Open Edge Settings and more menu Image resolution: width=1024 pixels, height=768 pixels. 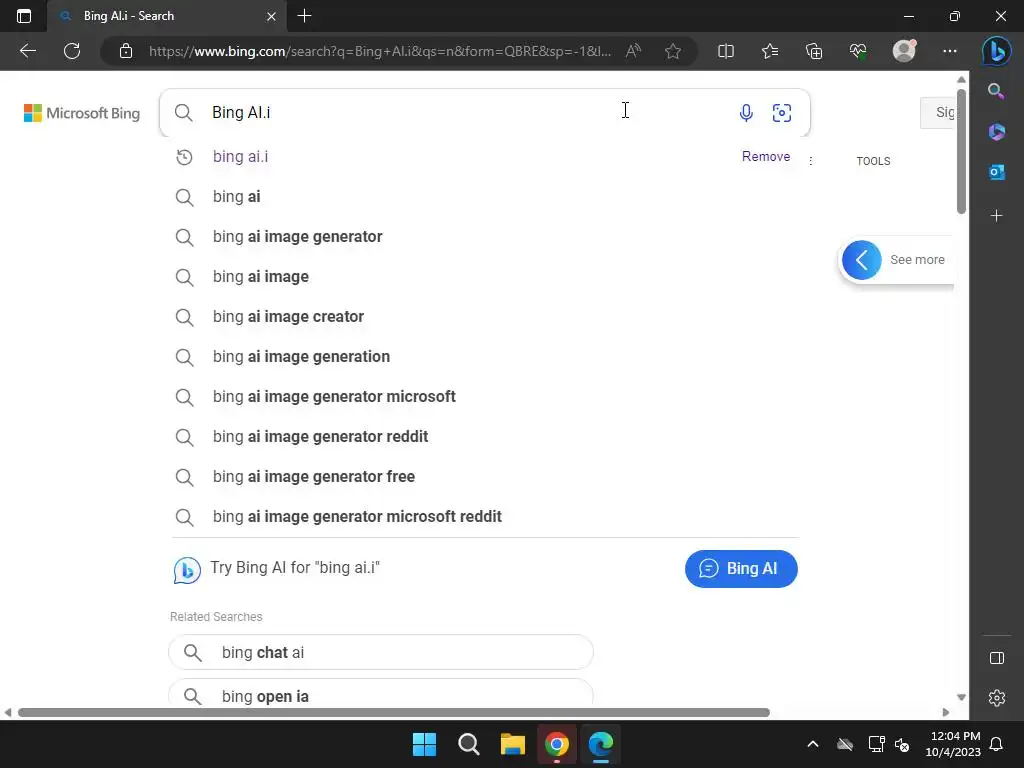pos(950,51)
